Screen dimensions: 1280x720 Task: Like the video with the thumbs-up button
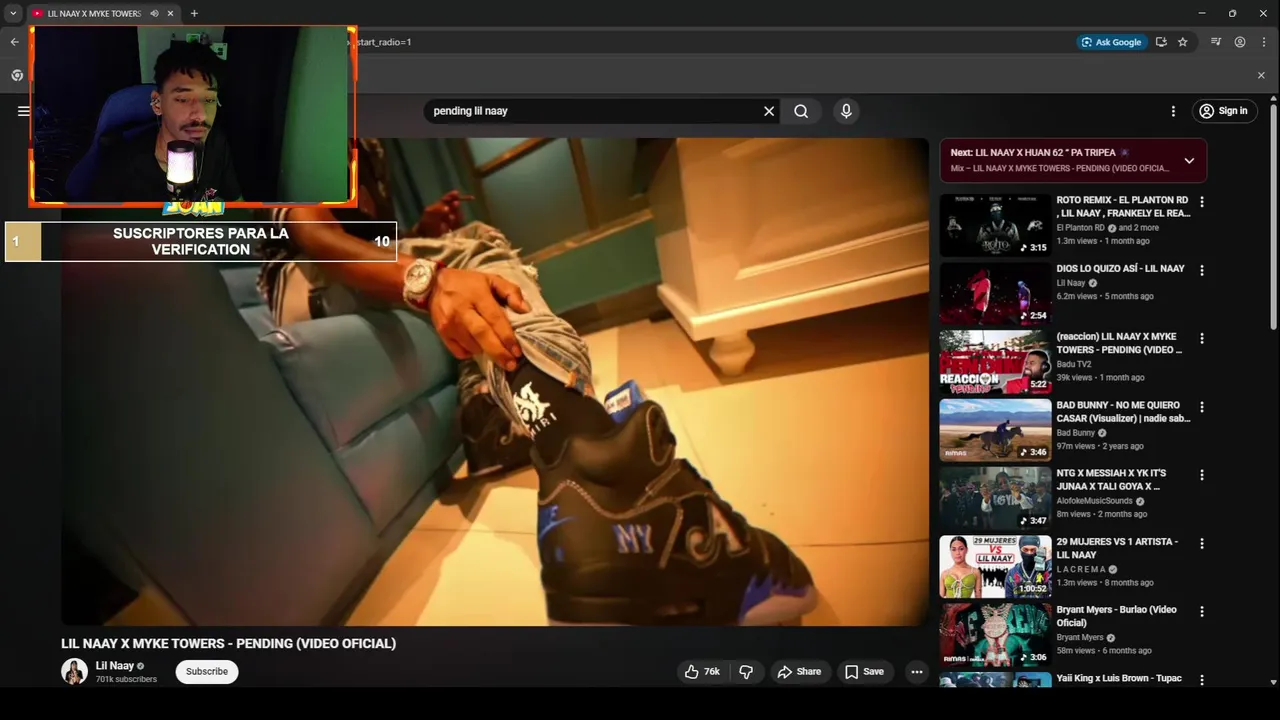click(702, 672)
